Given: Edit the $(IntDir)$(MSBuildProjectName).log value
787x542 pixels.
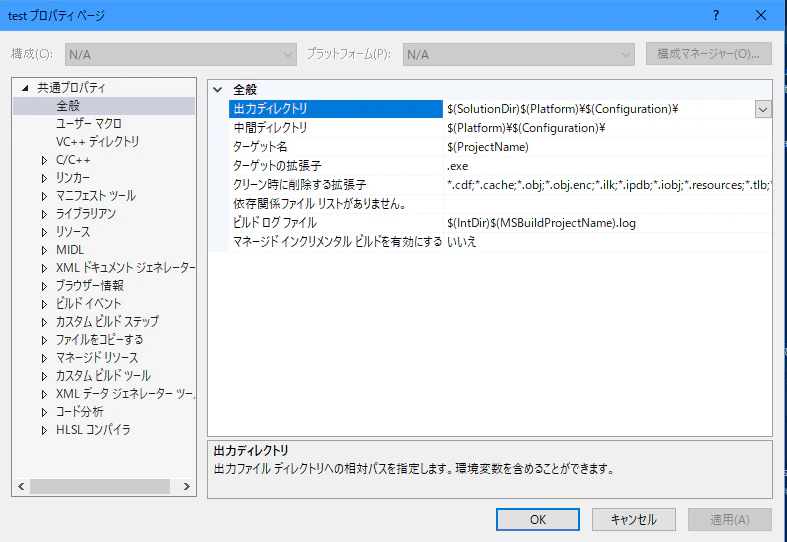Looking at the screenshot, I should coord(607,223).
